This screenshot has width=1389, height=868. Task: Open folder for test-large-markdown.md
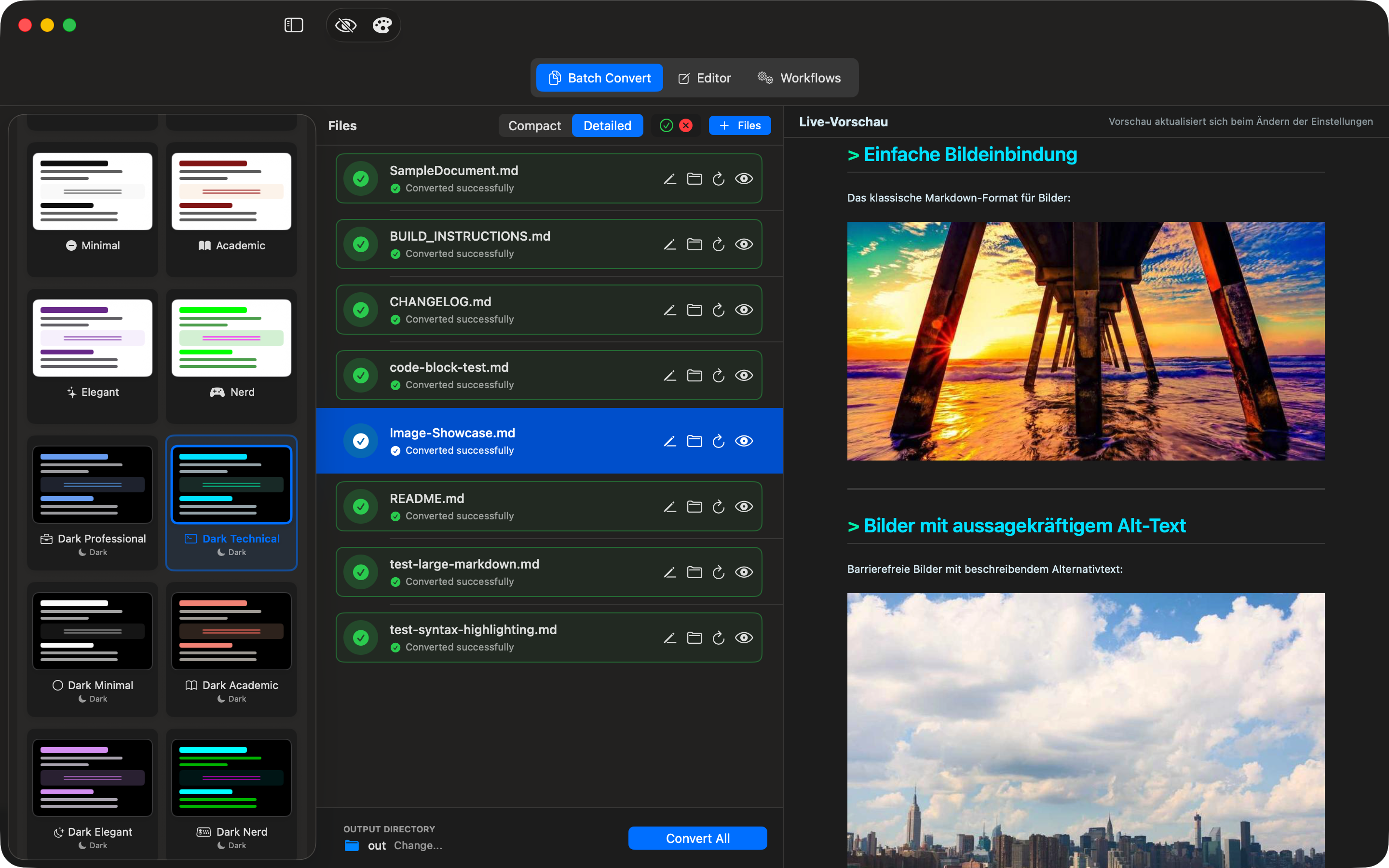click(694, 572)
